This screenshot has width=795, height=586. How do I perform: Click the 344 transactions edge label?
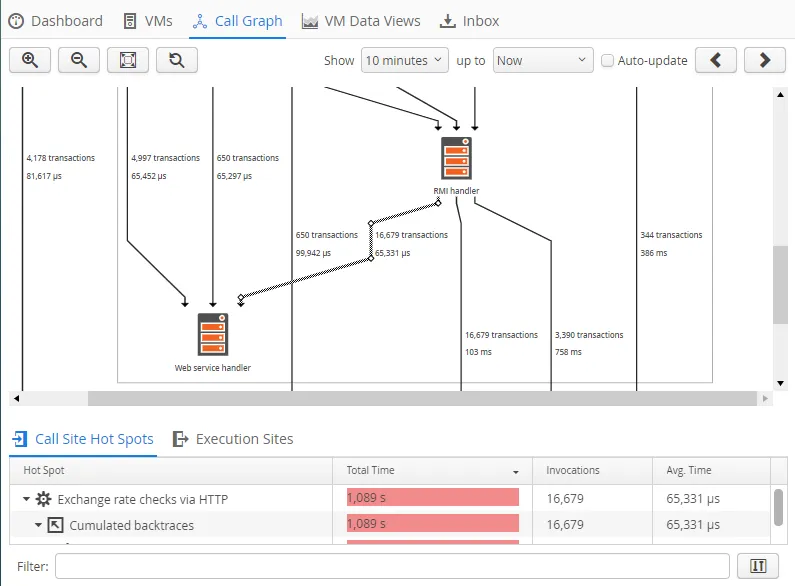pyautogui.click(x=671, y=235)
